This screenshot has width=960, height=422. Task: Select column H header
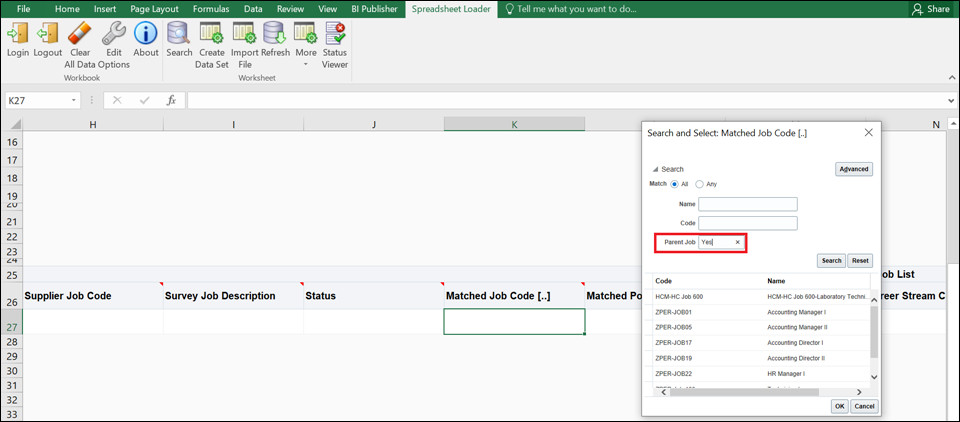click(92, 124)
